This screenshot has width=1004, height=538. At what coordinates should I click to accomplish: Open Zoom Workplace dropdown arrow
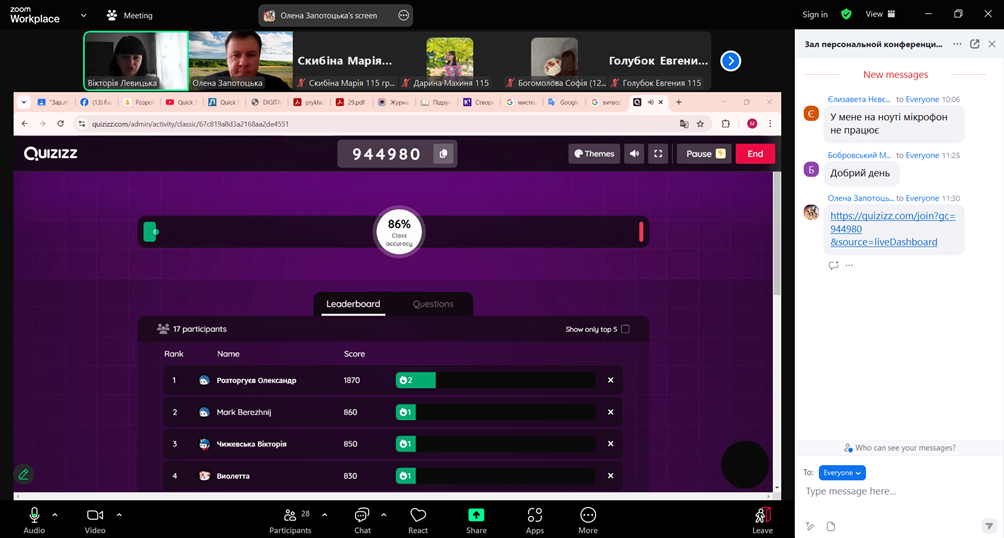click(83, 15)
